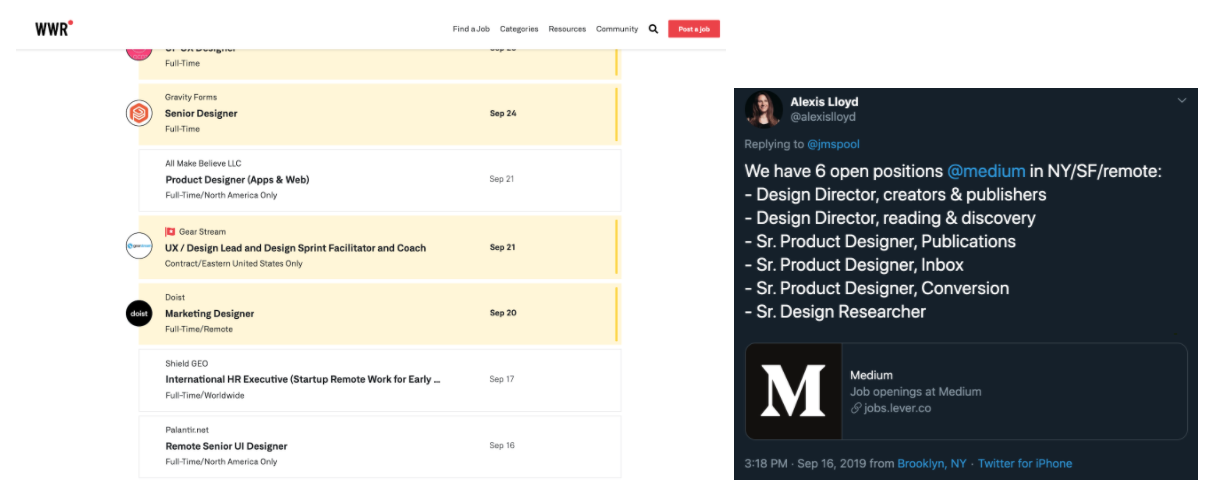Screen dimensions: 1214x488
Task: Click 'Sep 16' date on Remote Senior UI Designer
Action: tap(502, 445)
